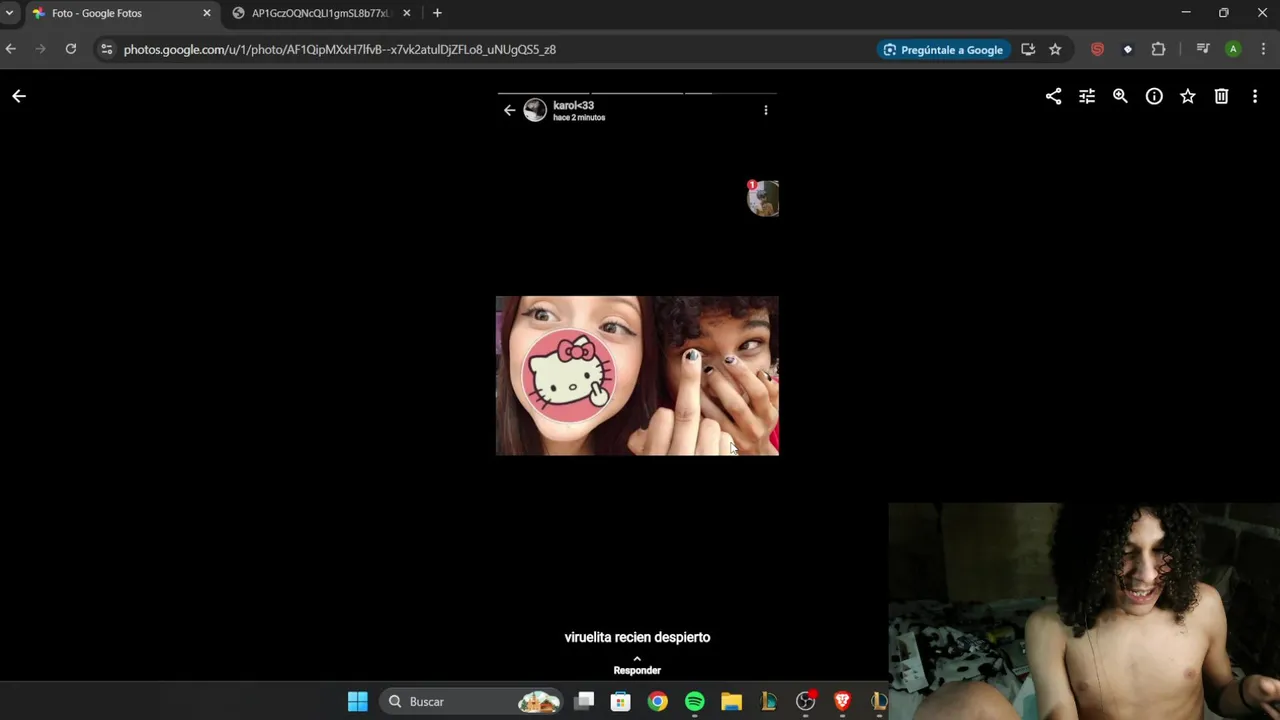Go back in browser history

click(x=11, y=49)
